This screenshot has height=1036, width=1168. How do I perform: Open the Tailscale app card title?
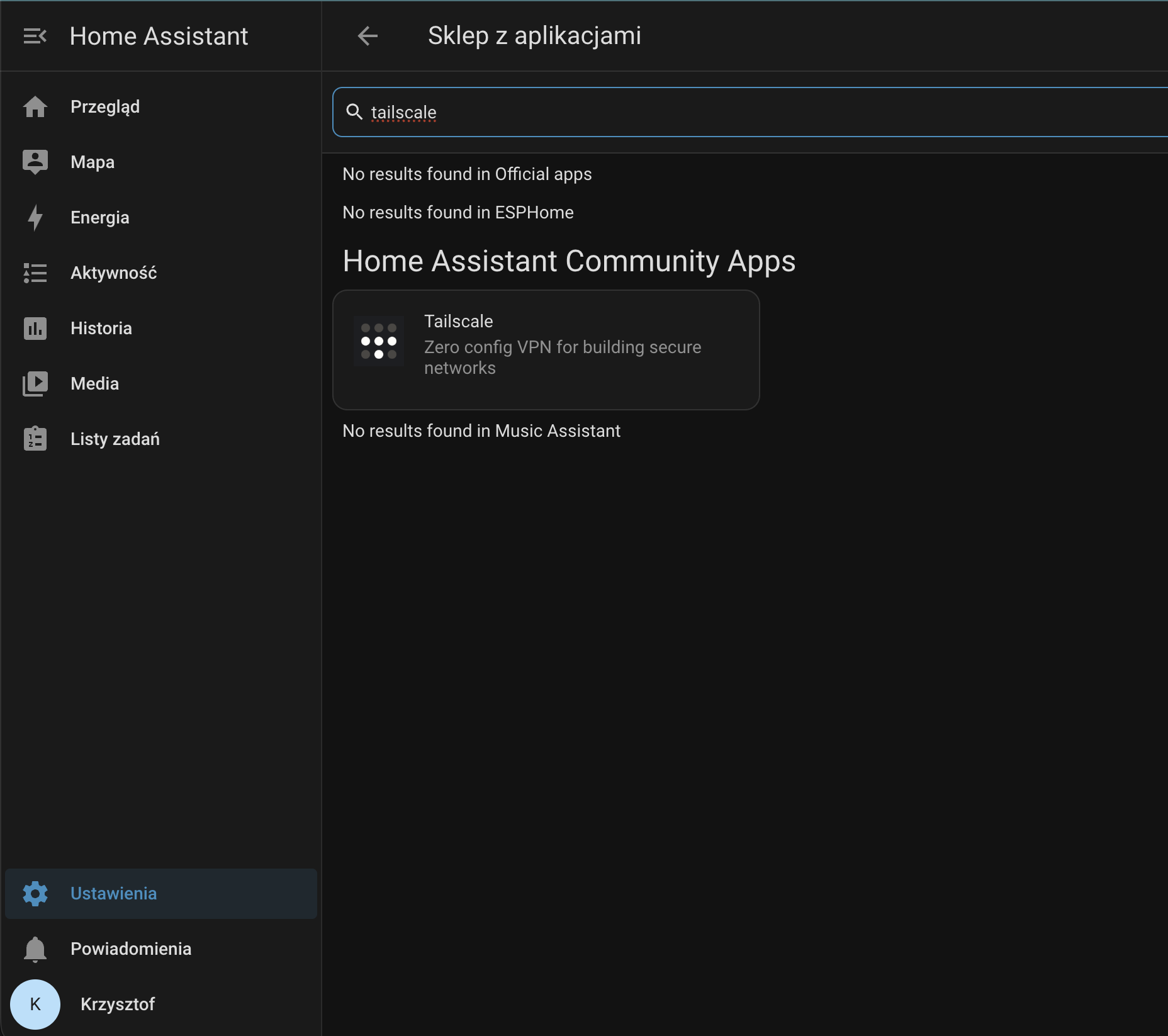pos(459,321)
